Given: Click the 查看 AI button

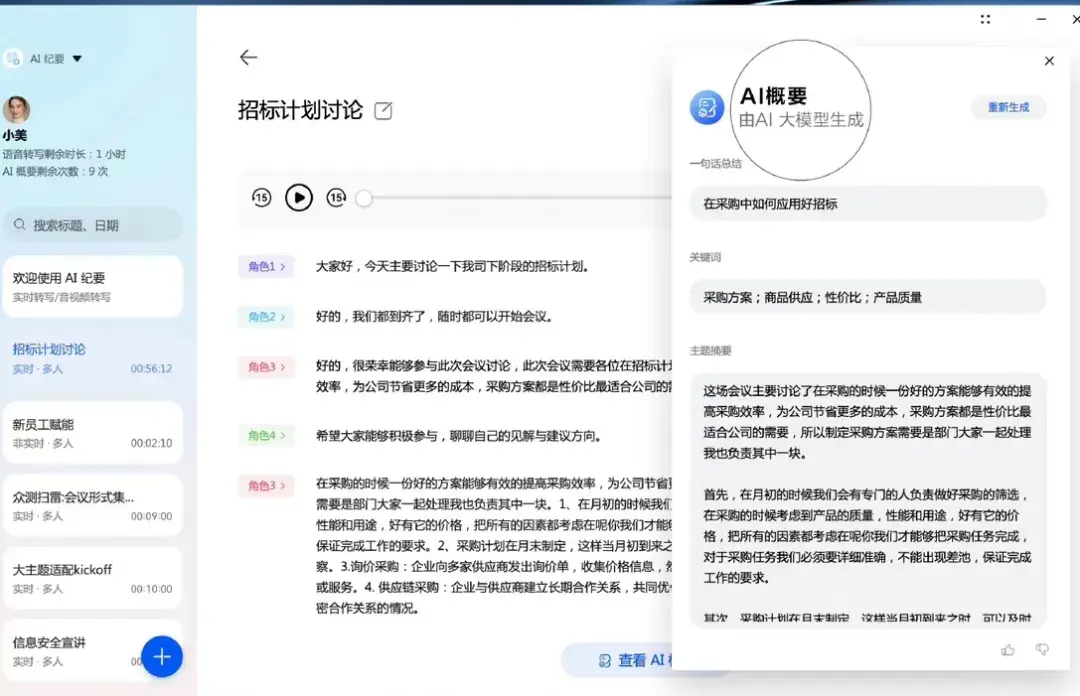Looking at the screenshot, I should [x=619, y=661].
